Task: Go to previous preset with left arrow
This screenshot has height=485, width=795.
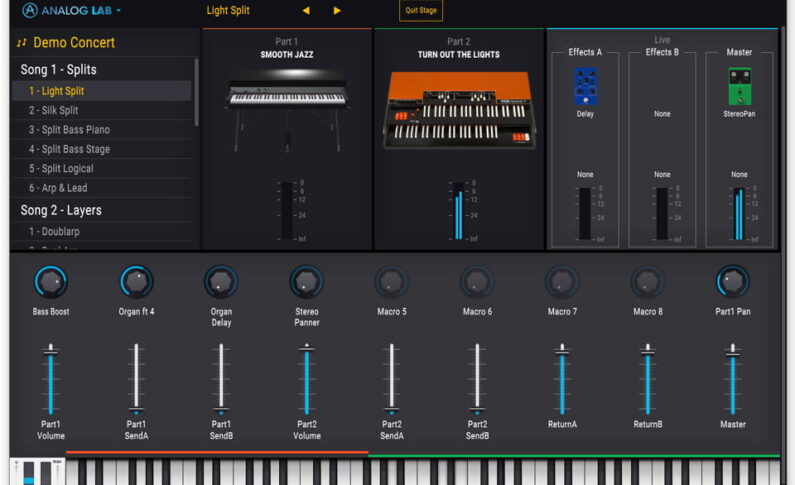Action: (x=306, y=11)
